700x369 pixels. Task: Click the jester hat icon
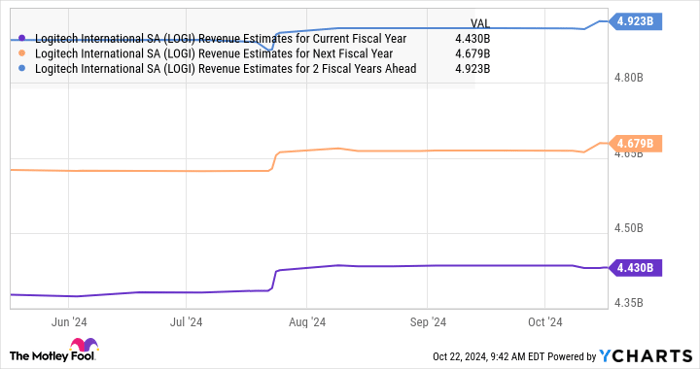(x=83, y=345)
